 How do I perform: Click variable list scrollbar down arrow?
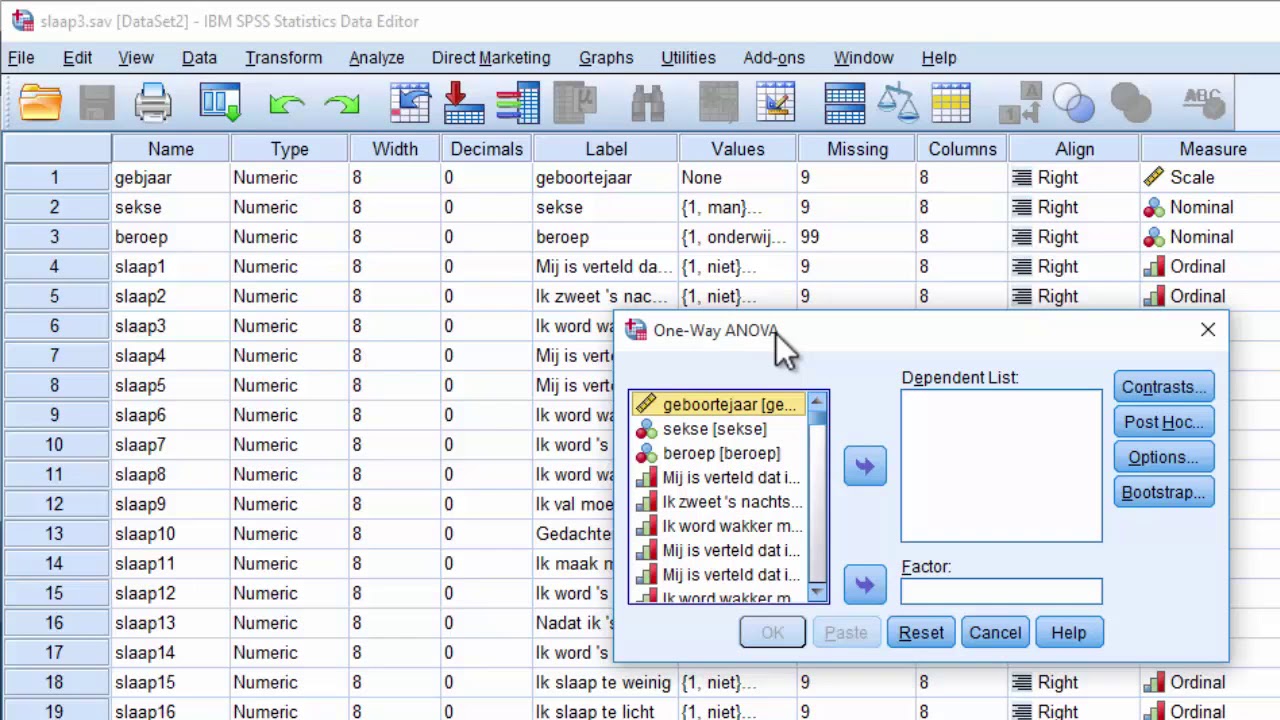point(818,593)
